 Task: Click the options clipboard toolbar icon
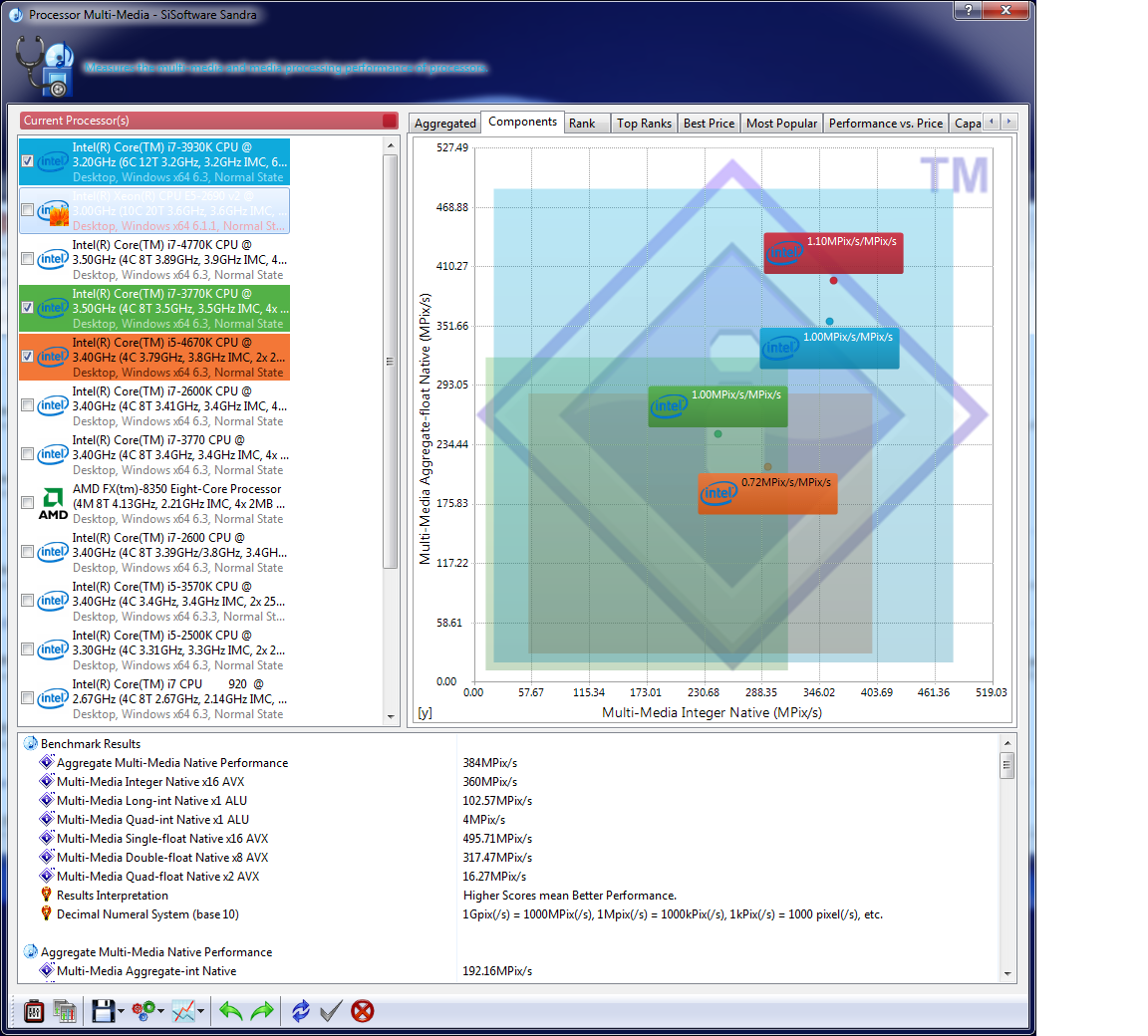[x=34, y=1011]
